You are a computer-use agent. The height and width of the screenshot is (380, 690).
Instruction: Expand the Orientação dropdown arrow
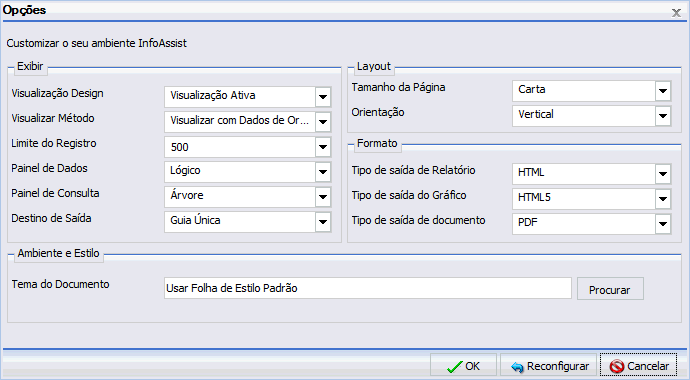tap(663, 116)
